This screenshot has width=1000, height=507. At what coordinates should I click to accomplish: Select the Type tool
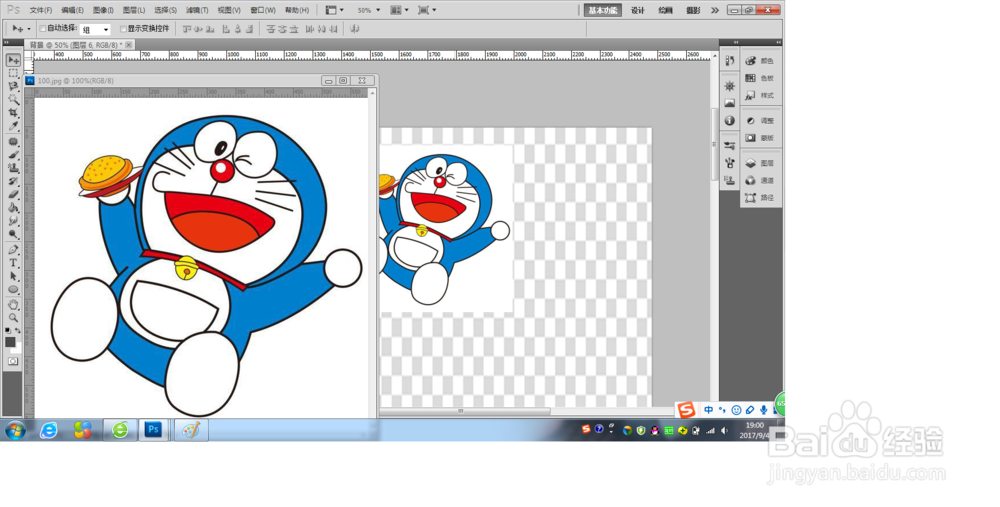tap(13, 263)
